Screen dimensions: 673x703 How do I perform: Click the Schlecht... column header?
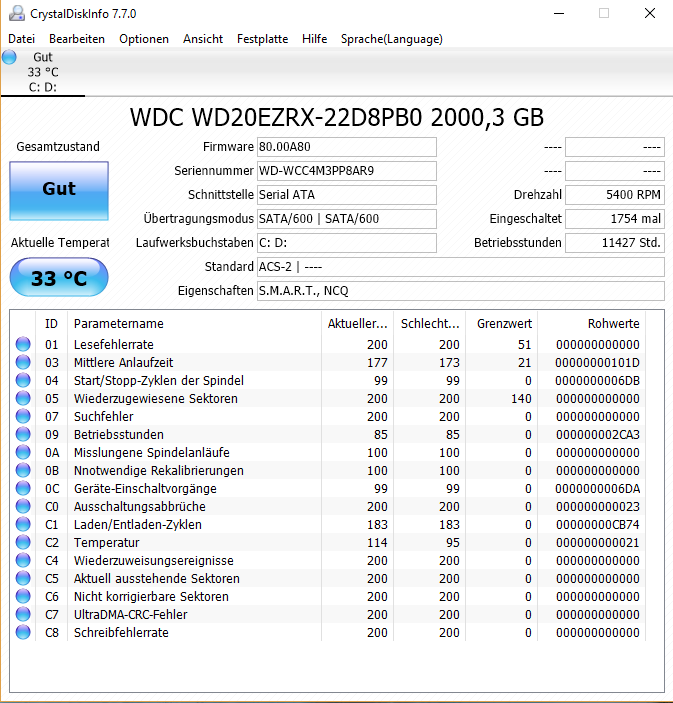[430, 324]
